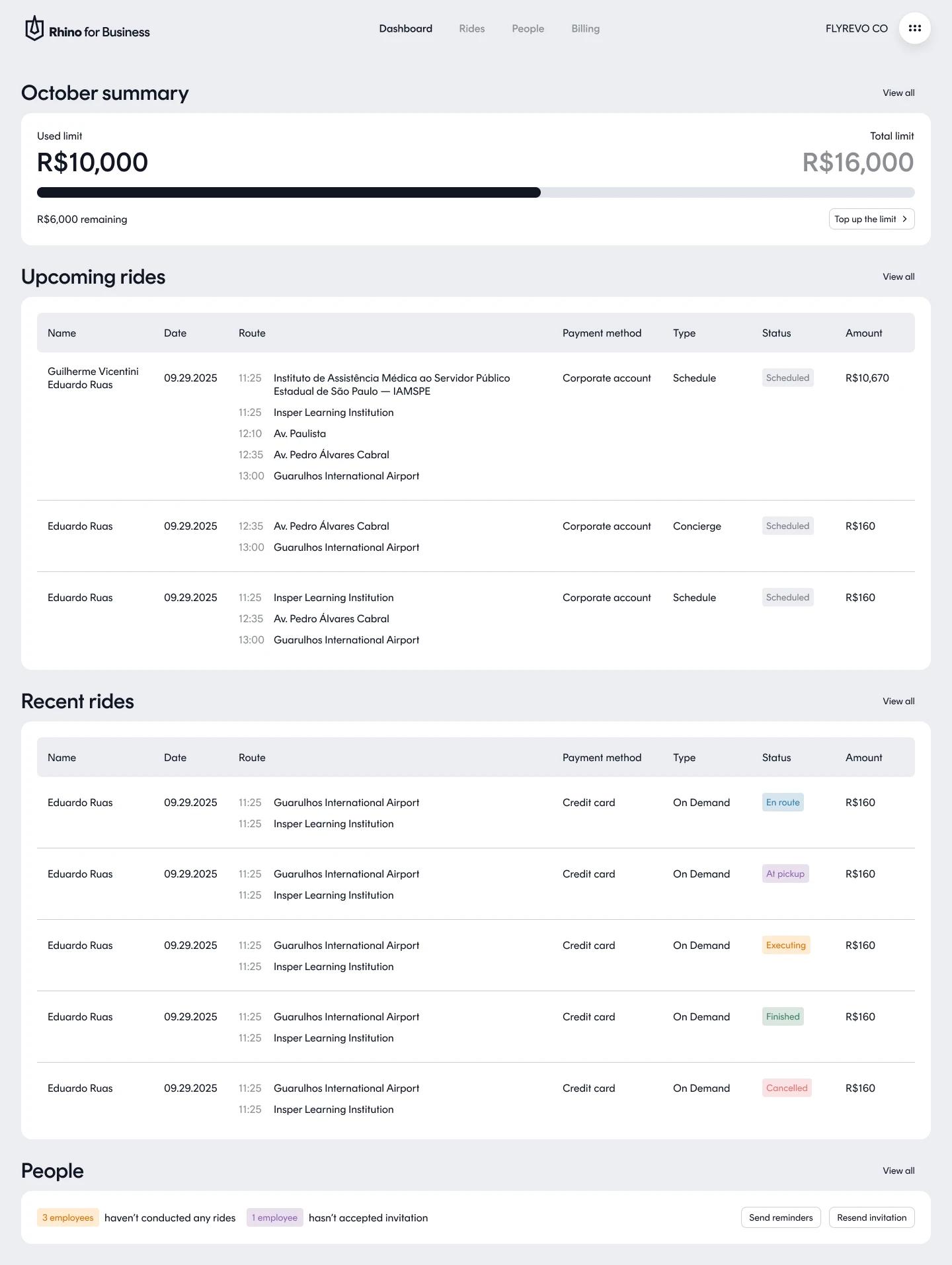The image size is (952, 1265).
Task: Click the Cancelled status badge
Action: [x=787, y=1088]
